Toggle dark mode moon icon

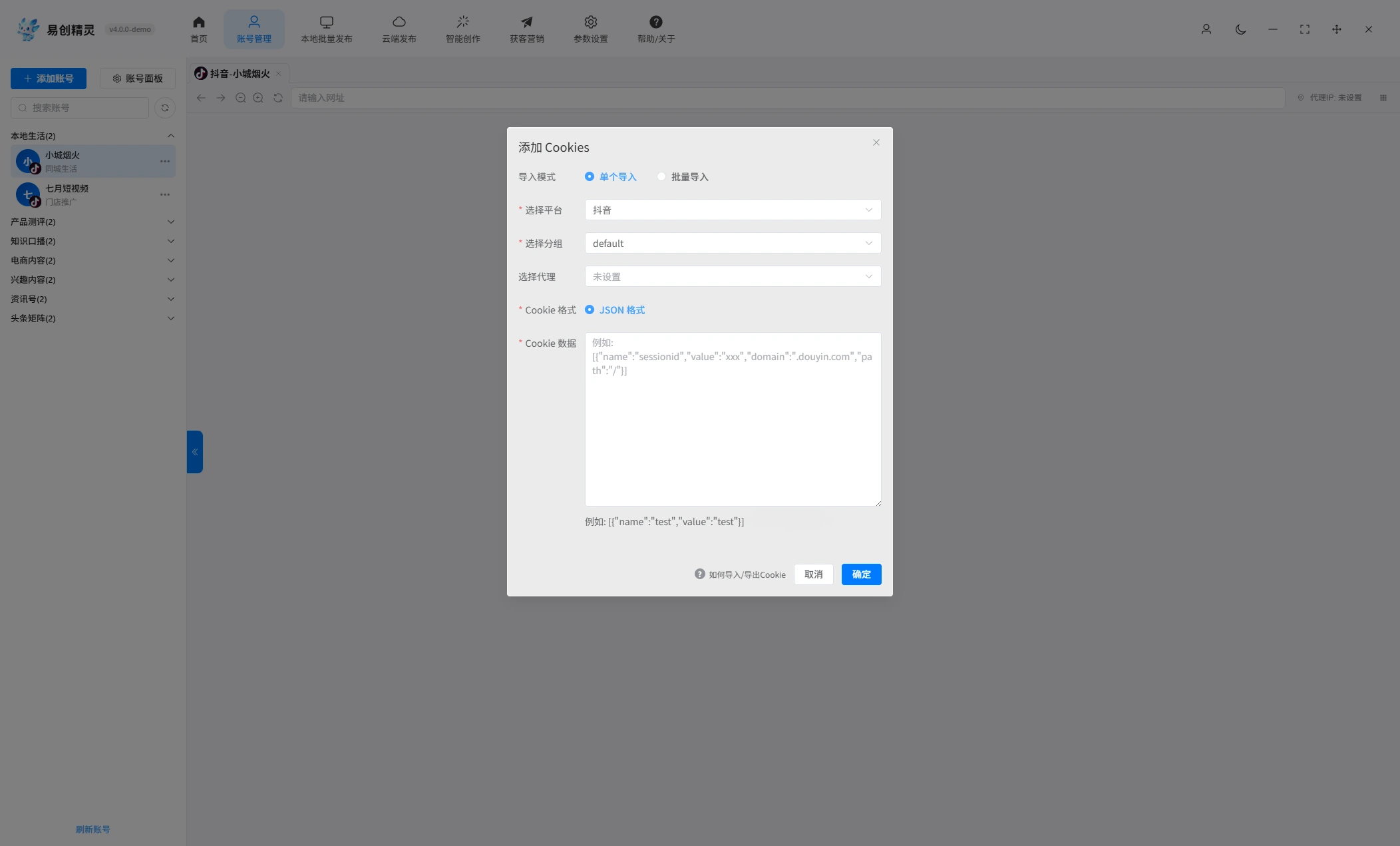[1240, 29]
